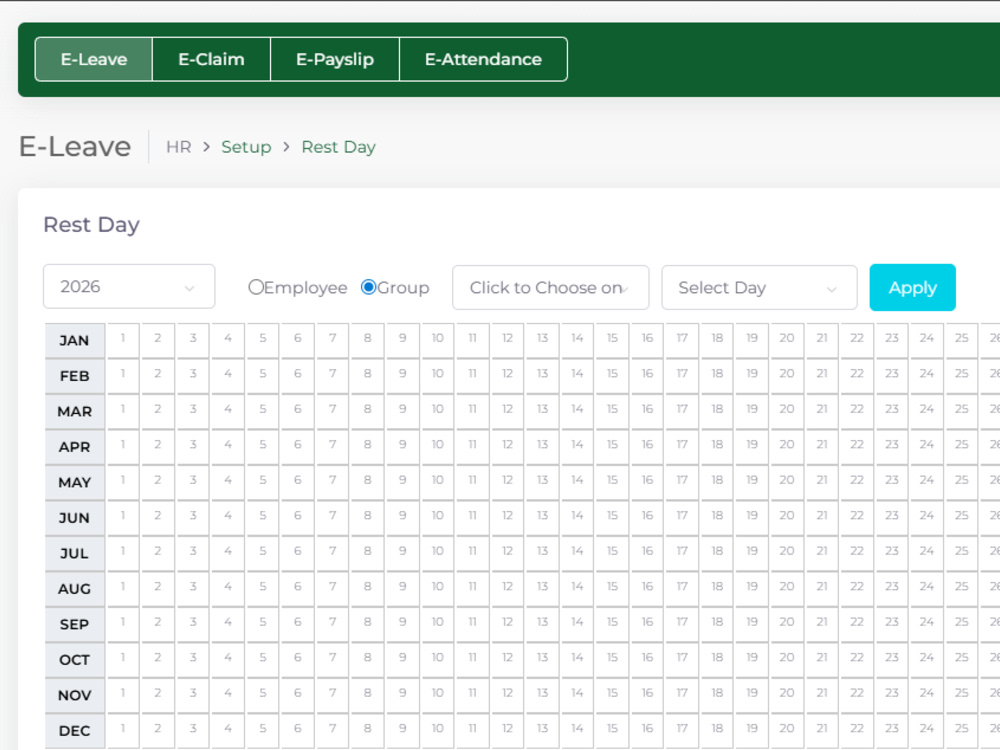
Task: Click the DEC month header
Action: 75,731
